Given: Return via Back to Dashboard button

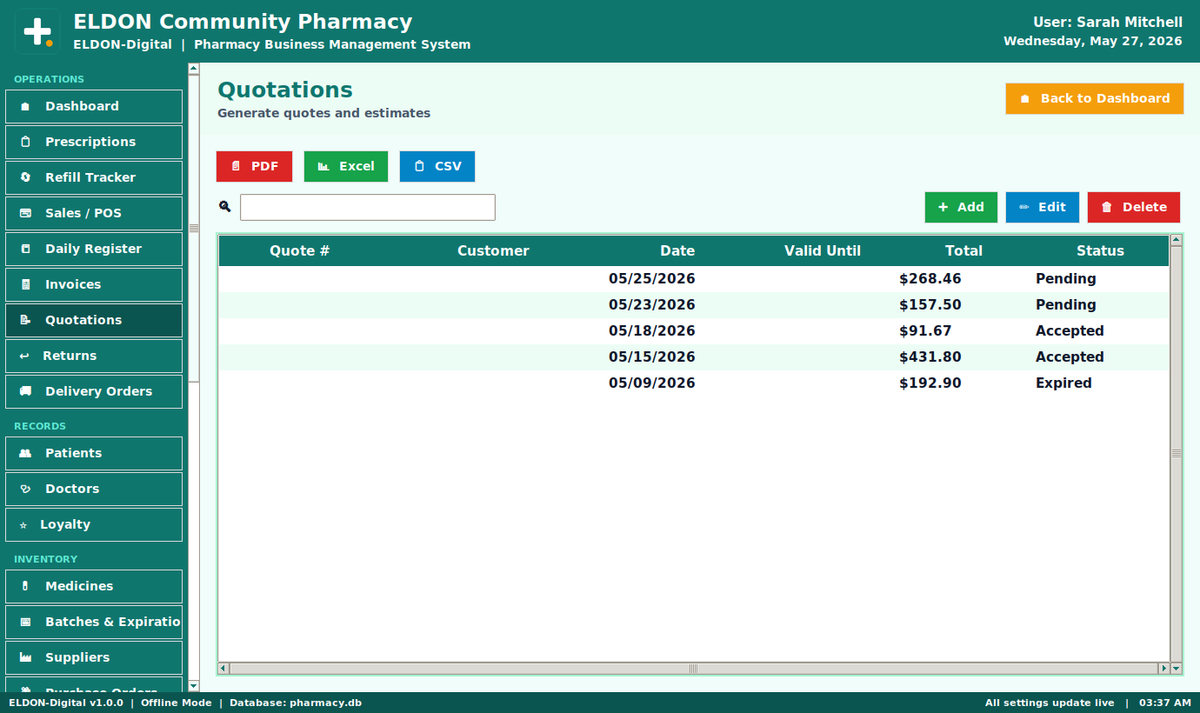Looking at the screenshot, I should tap(1094, 98).
